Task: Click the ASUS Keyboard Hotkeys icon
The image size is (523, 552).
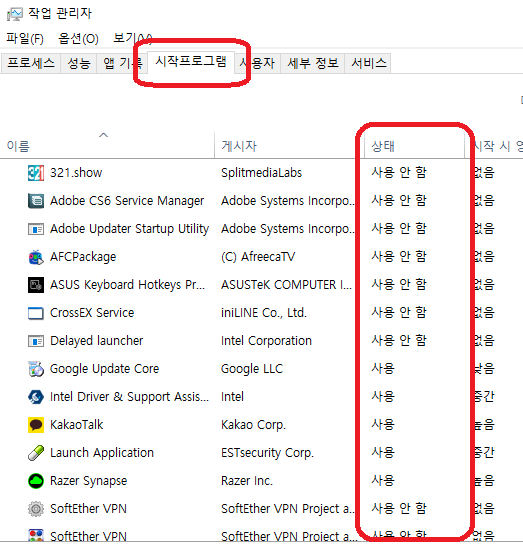Action: pos(36,285)
